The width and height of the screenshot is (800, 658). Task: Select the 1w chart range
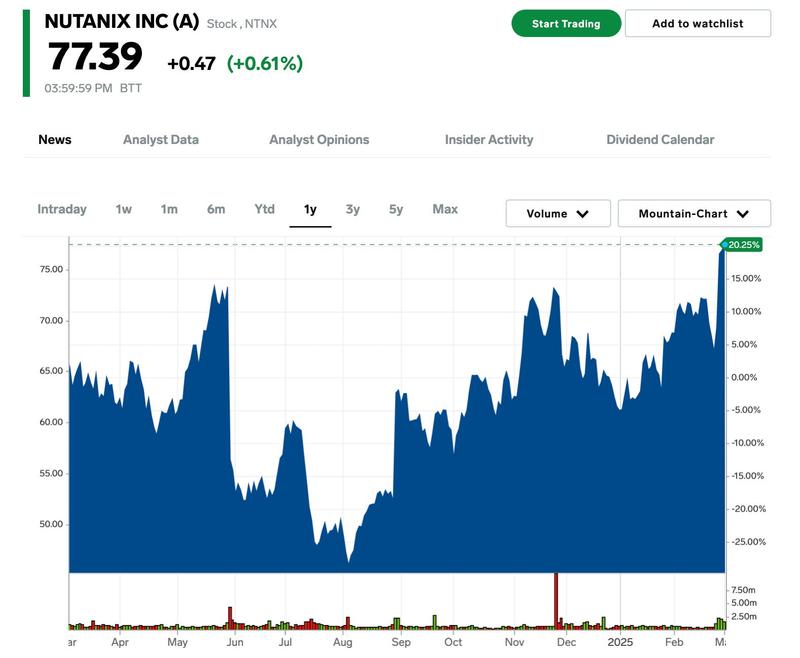(x=123, y=209)
